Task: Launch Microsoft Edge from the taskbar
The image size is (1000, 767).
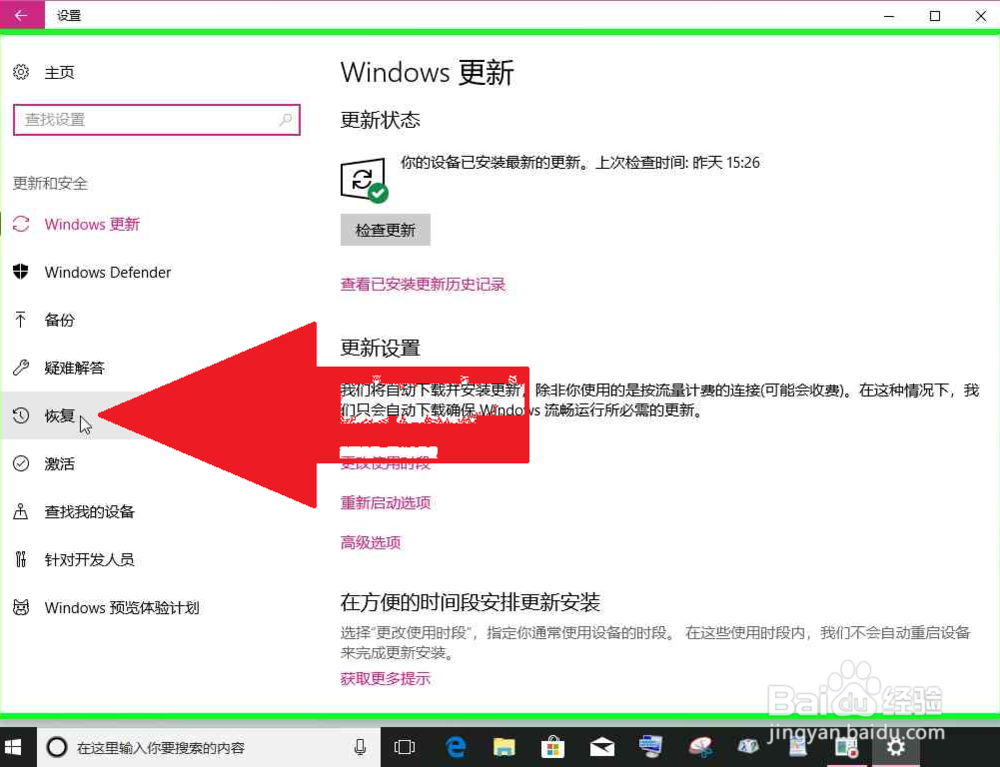Action: coord(455,747)
